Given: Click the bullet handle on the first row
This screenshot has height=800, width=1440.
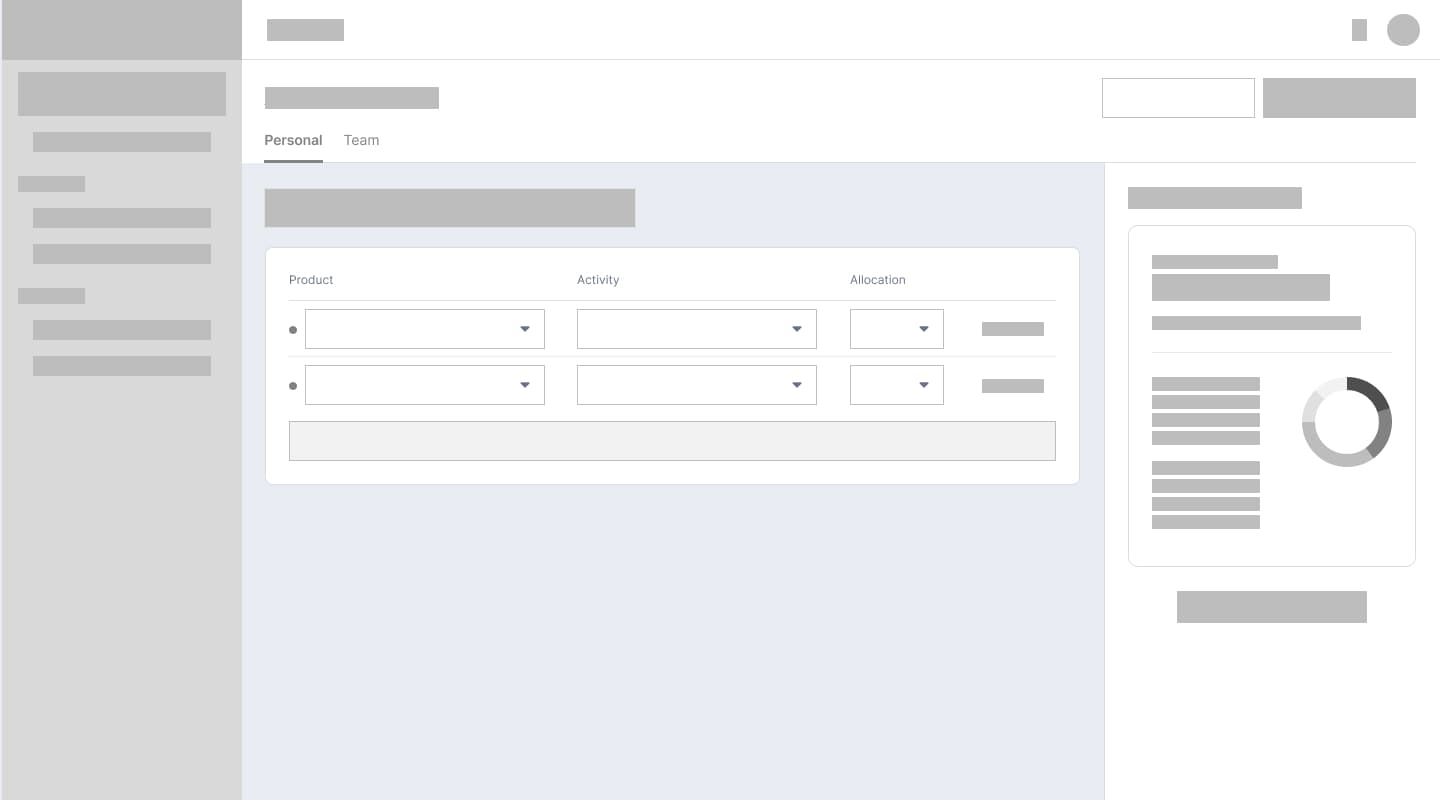Looking at the screenshot, I should click(x=293, y=329).
